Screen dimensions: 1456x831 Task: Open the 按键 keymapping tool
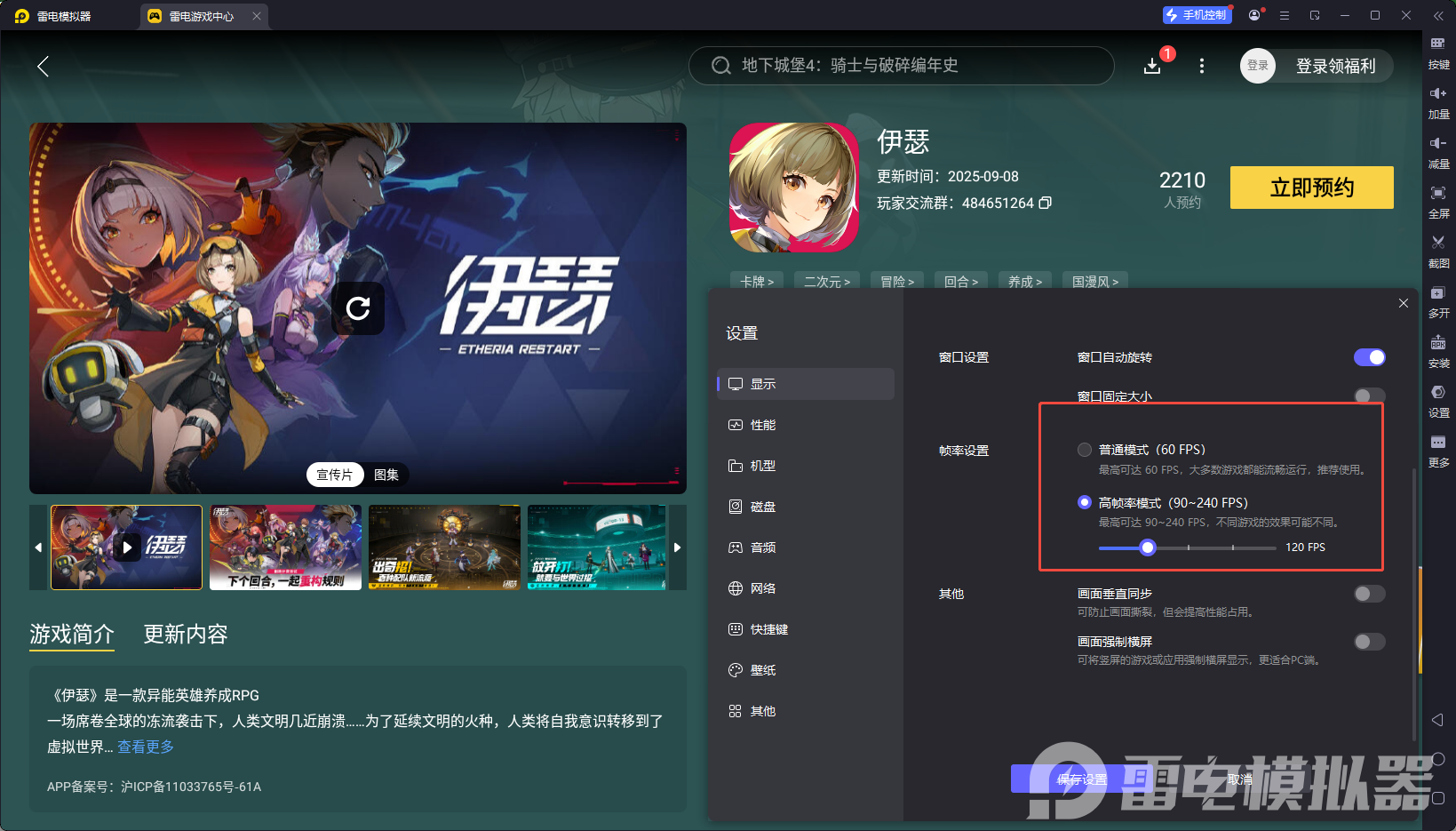point(1438,52)
